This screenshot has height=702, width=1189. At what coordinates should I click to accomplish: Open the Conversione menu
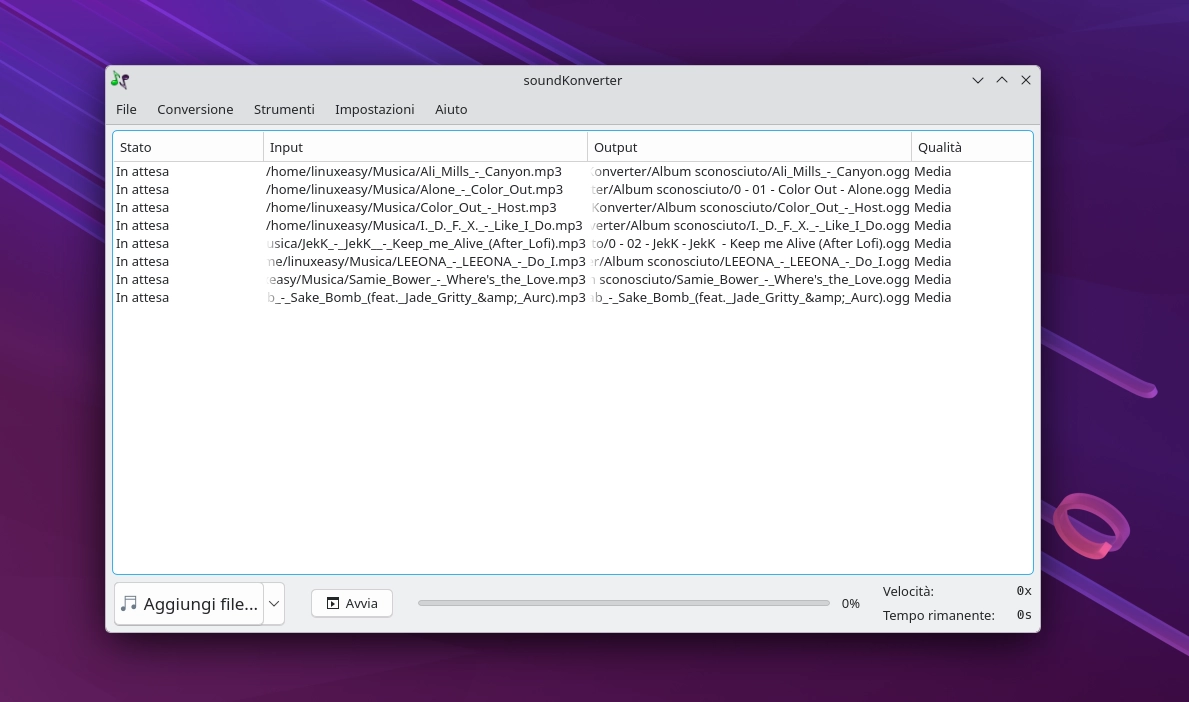(x=195, y=110)
